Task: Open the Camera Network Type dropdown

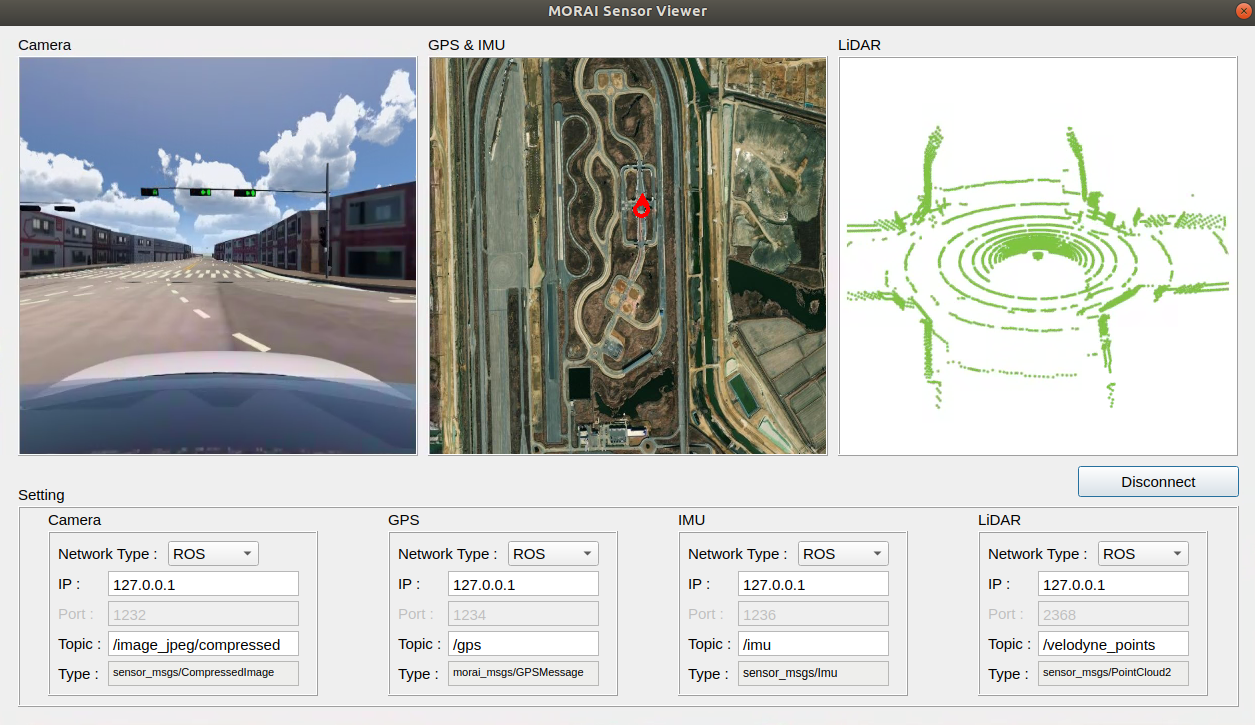Action: pyautogui.click(x=213, y=554)
